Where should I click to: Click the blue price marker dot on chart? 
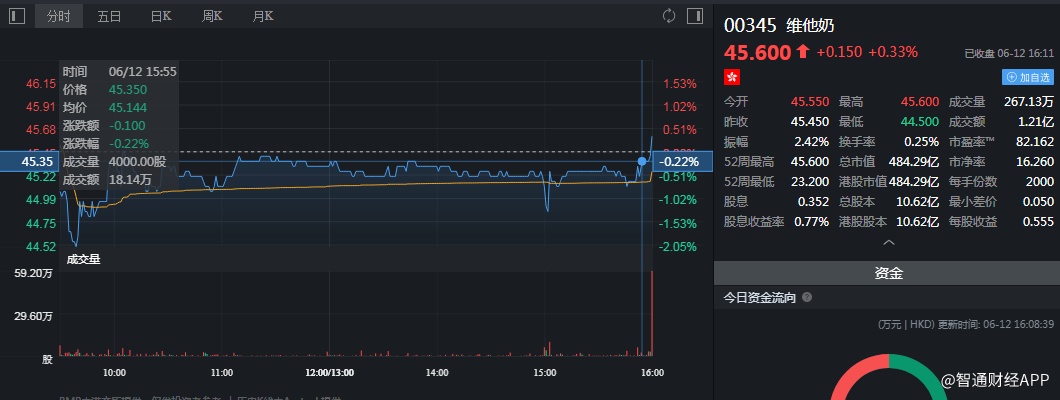pos(642,160)
